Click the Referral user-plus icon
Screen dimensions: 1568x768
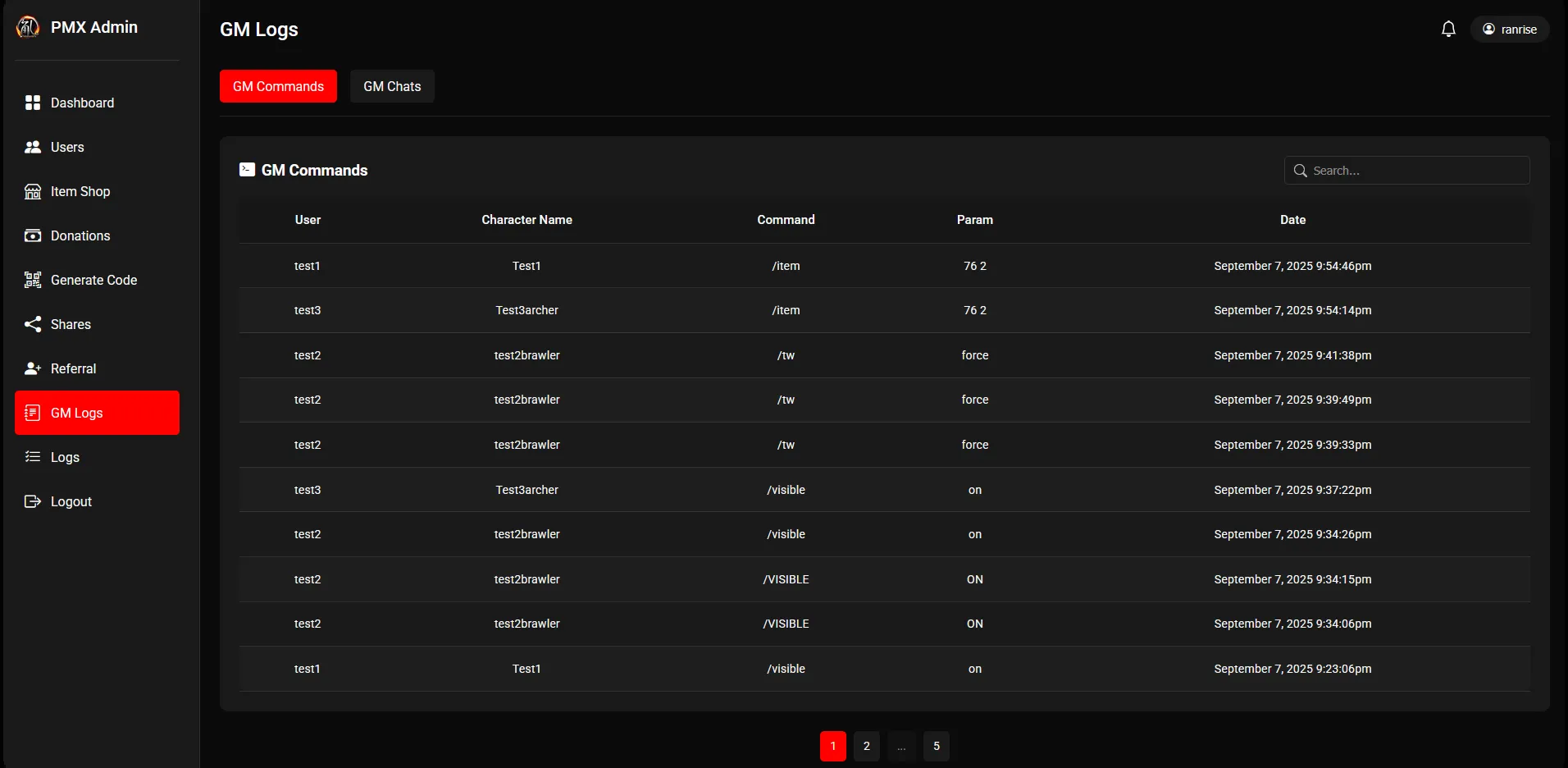[x=33, y=368]
